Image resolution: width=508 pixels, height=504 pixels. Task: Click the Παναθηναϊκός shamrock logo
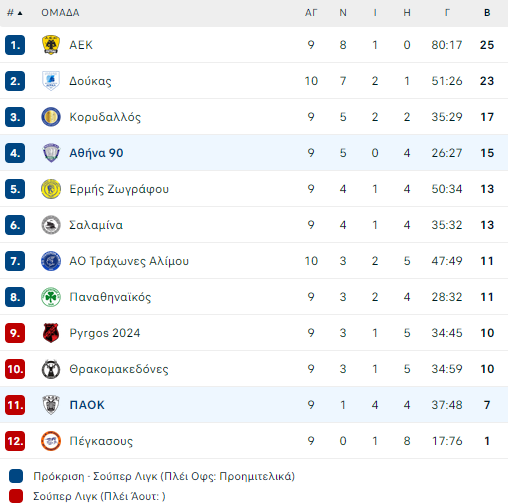tap(51, 297)
